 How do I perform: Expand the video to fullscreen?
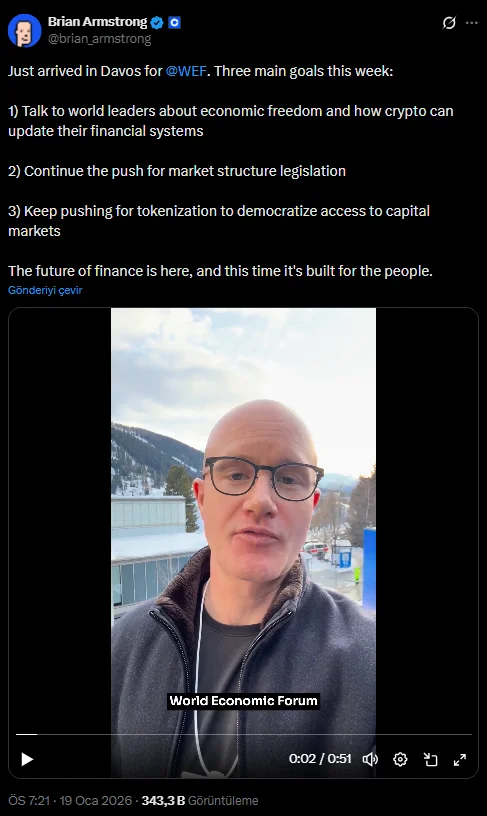[x=460, y=759]
